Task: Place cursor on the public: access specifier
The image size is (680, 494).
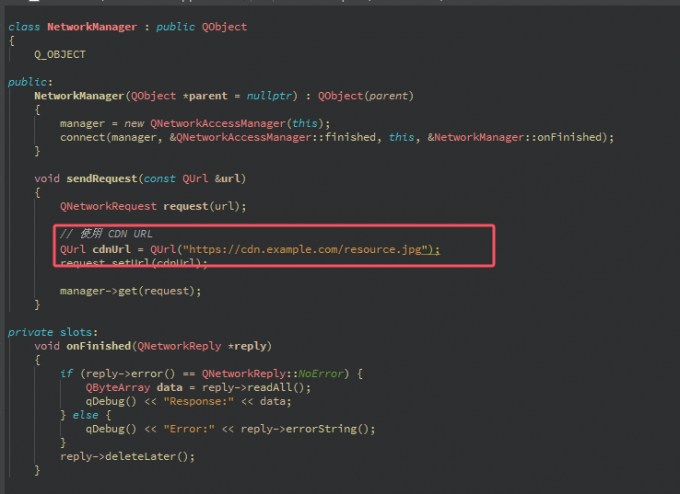Action: pos(29,82)
